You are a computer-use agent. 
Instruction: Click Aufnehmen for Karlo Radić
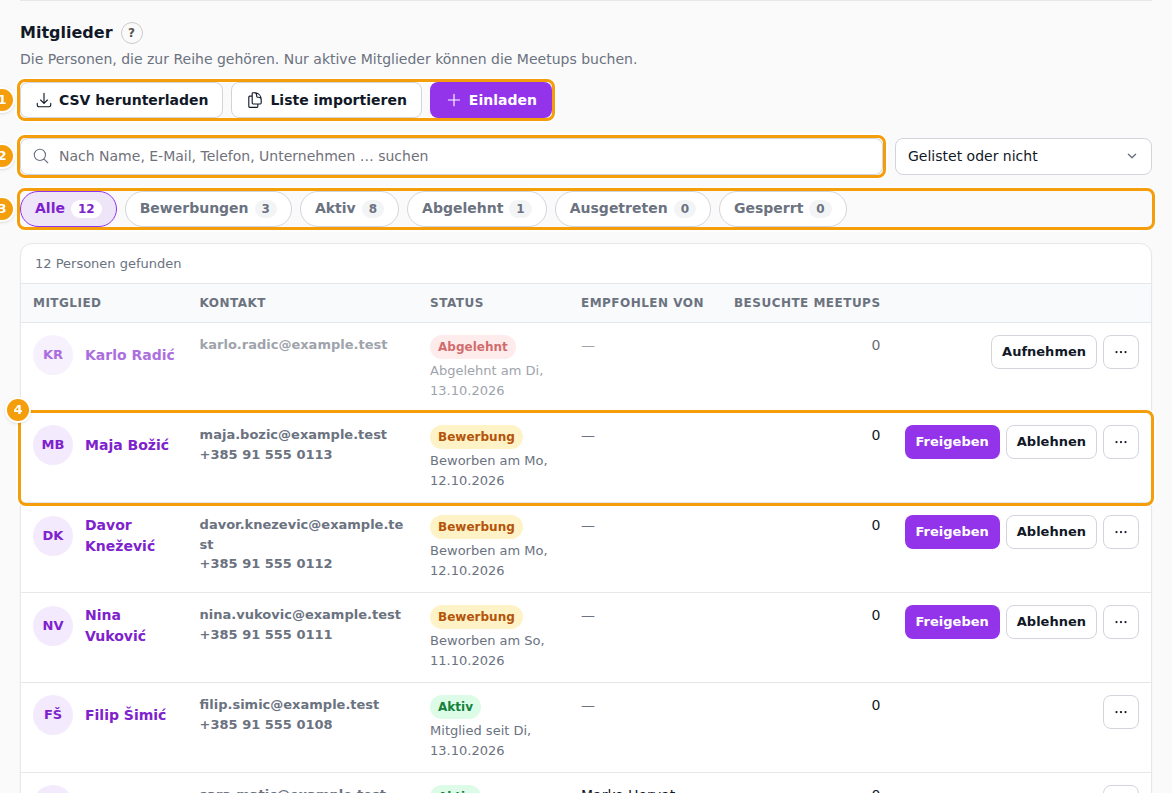click(1043, 352)
